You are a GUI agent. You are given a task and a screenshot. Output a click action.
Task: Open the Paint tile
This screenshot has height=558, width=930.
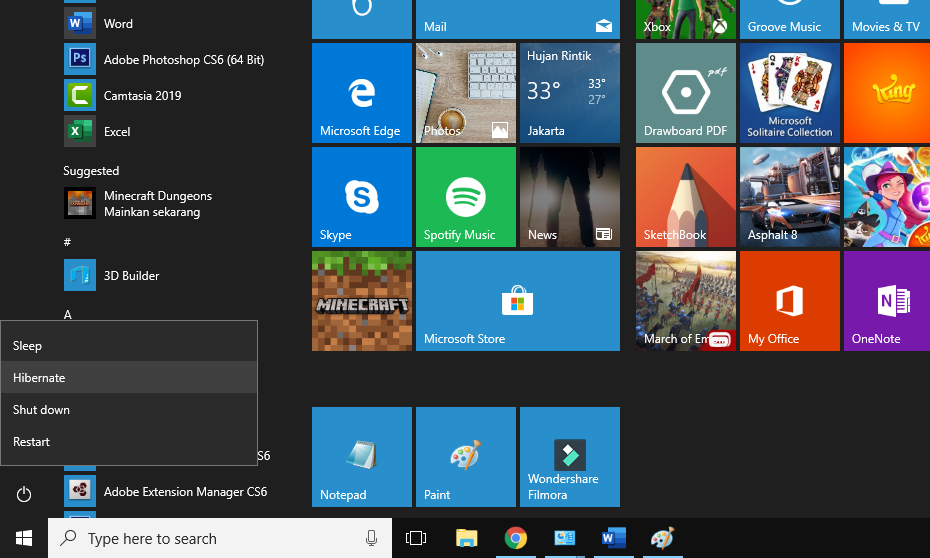466,457
